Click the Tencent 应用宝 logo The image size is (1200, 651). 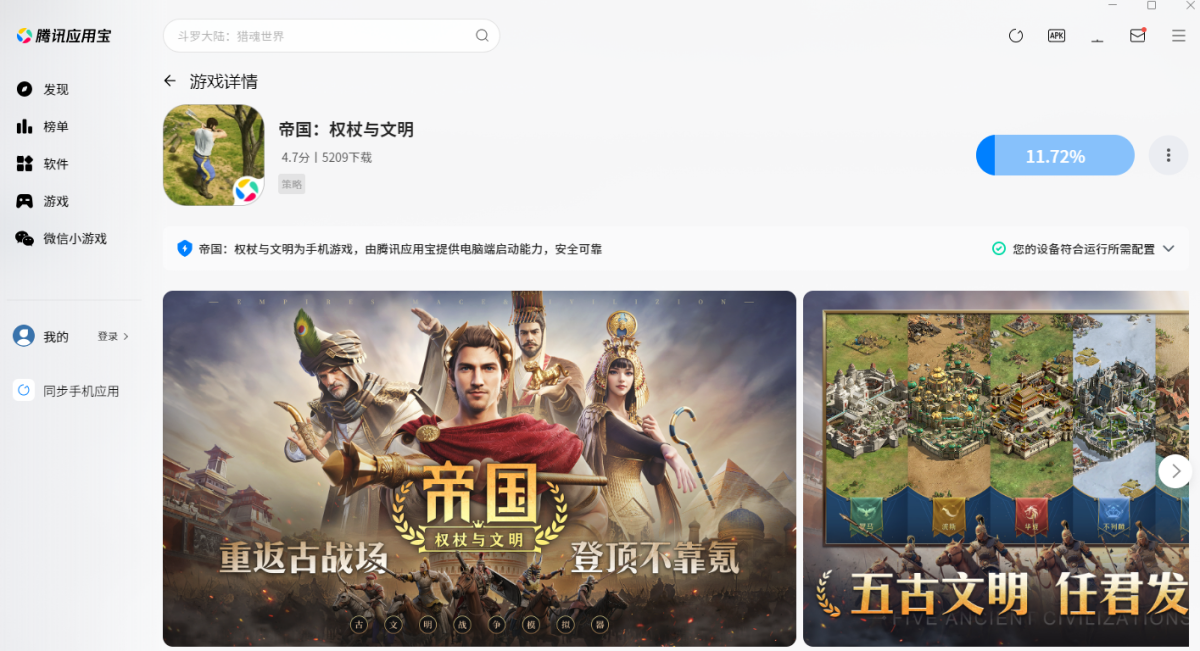coord(63,36)
